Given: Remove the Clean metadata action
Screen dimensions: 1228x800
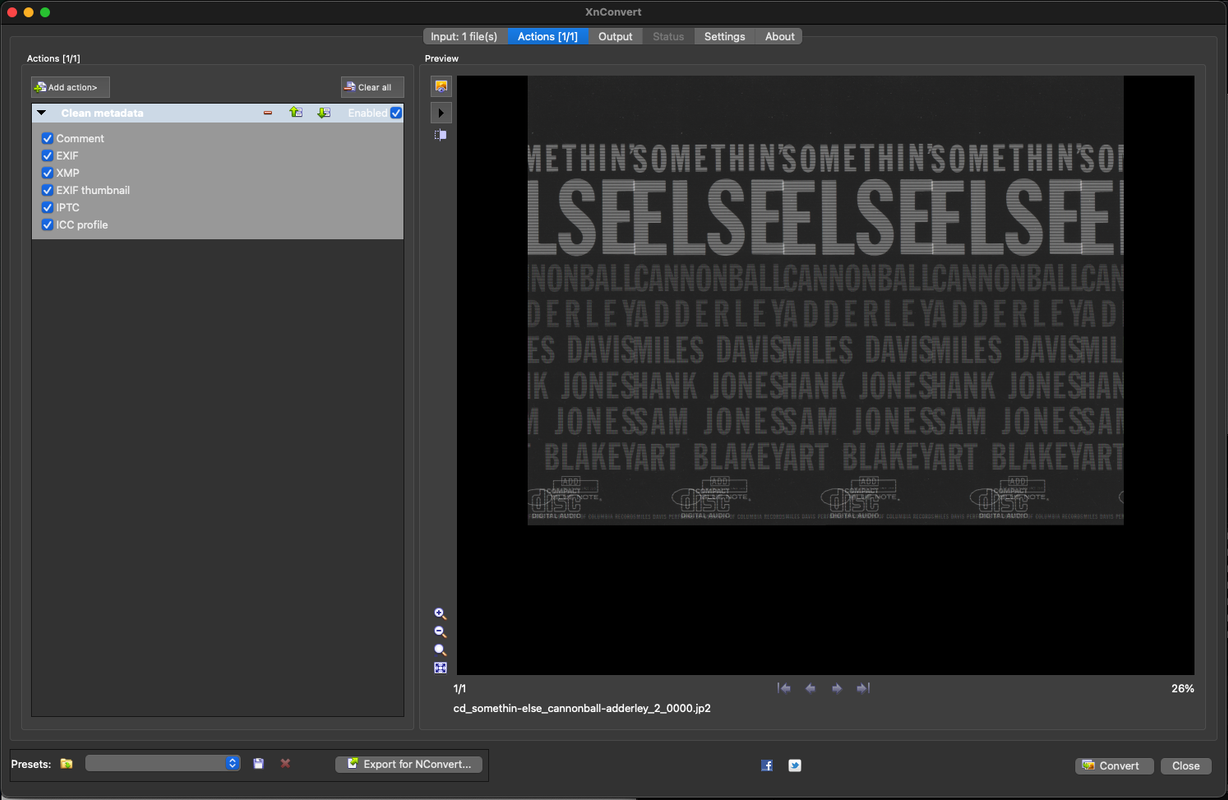Looking at the screenshot, I should click(x=268, y=113).
